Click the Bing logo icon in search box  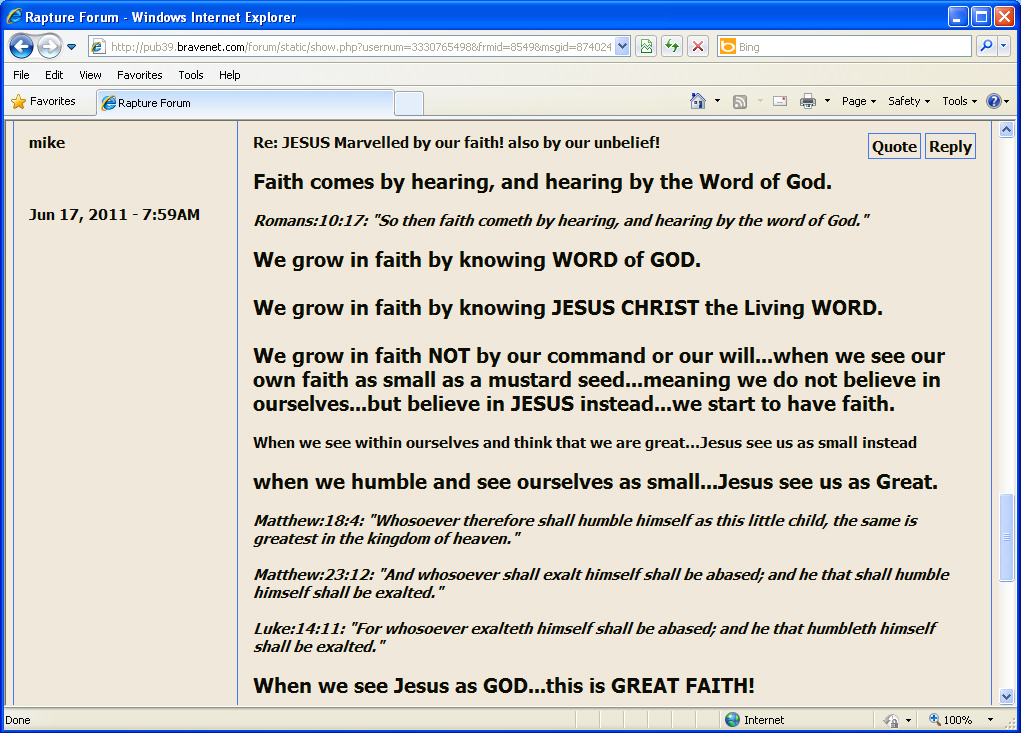click(x=727, y=46)
